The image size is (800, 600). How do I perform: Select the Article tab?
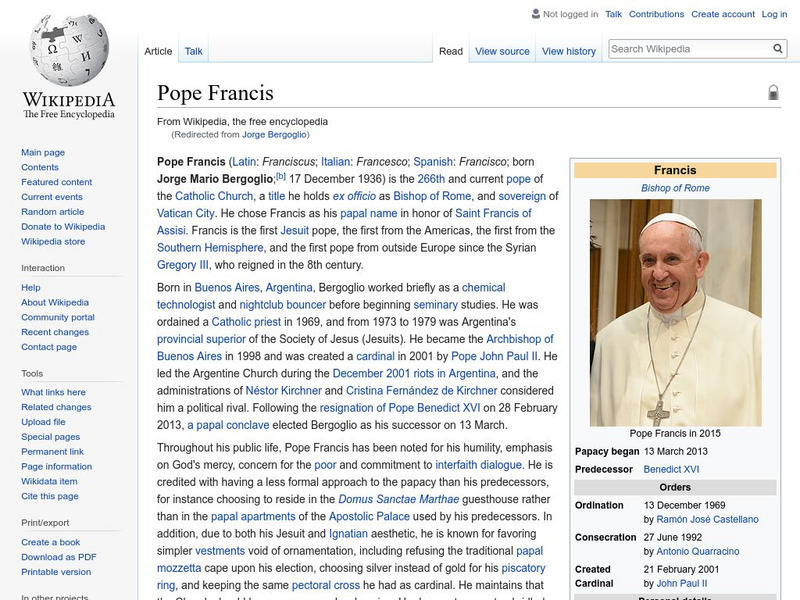tap(158, 51)
